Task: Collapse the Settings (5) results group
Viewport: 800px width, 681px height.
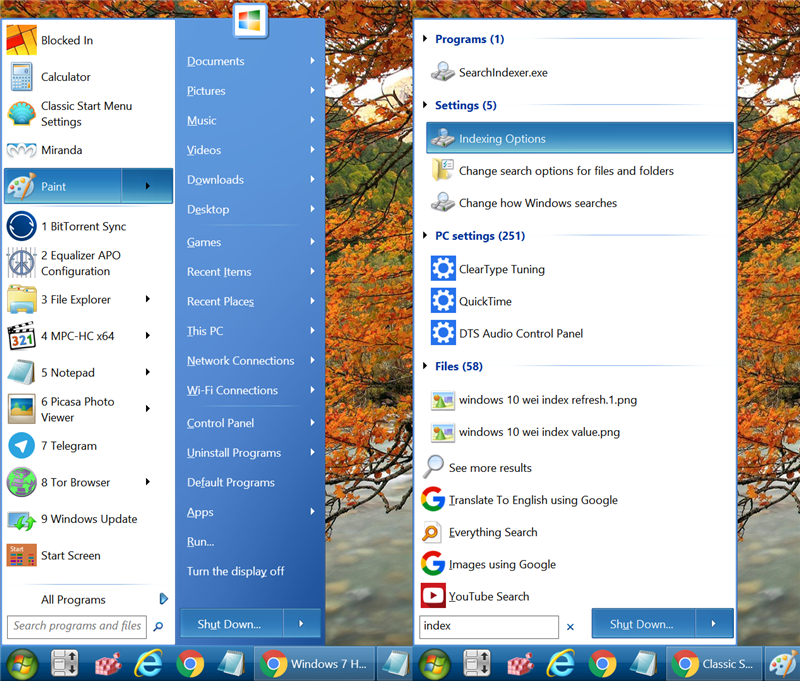Action: click(424, 105)
